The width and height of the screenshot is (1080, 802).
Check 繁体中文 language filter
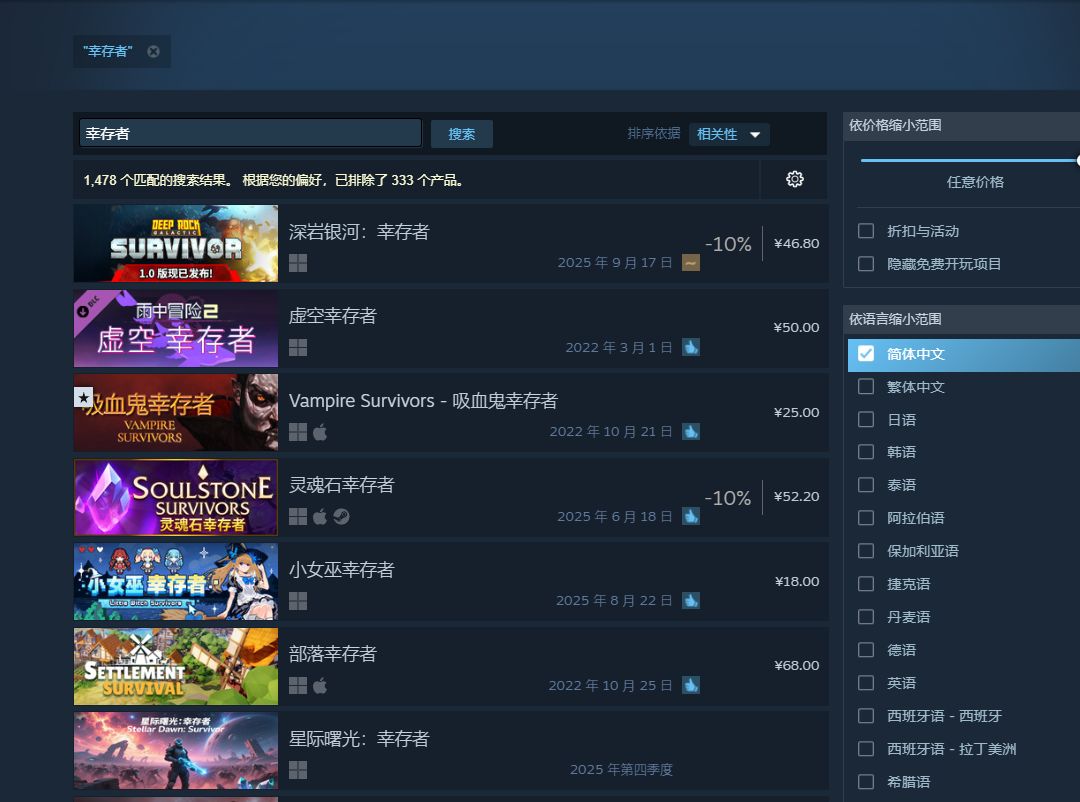866,387
